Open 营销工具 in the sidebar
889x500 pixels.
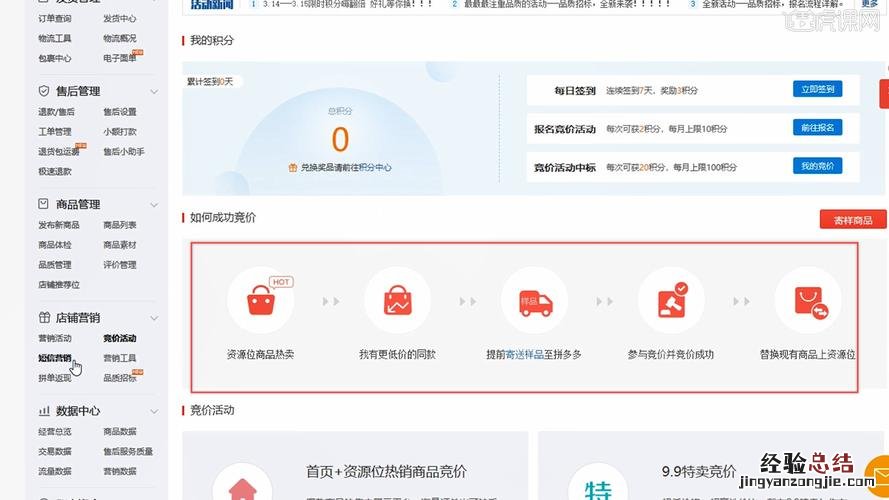tap(120, 358)
